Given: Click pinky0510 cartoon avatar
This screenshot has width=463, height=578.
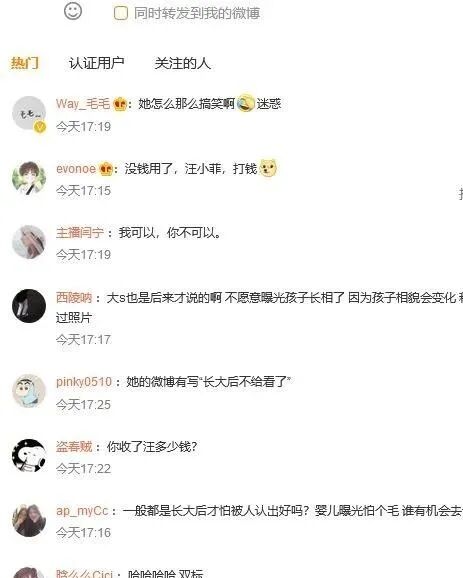Looking at the screenshot, I should pos(29,391).
